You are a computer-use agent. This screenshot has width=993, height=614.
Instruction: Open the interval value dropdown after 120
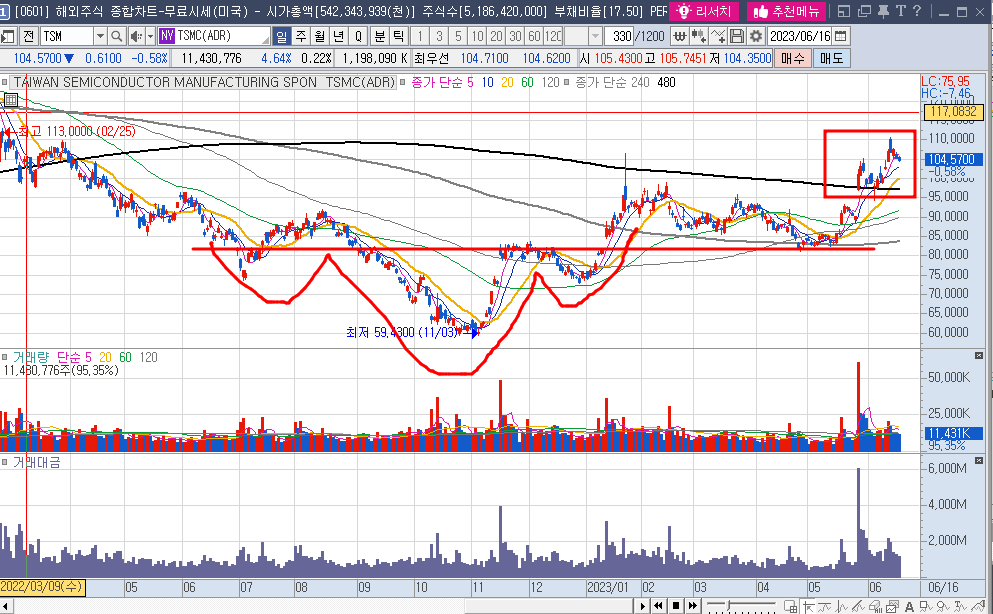tap(595, 36)
